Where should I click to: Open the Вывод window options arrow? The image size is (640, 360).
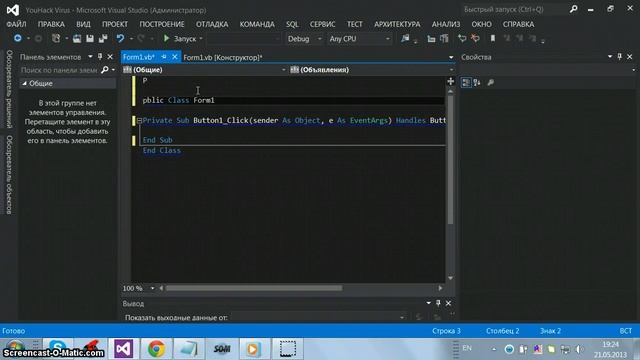(429, 303)
